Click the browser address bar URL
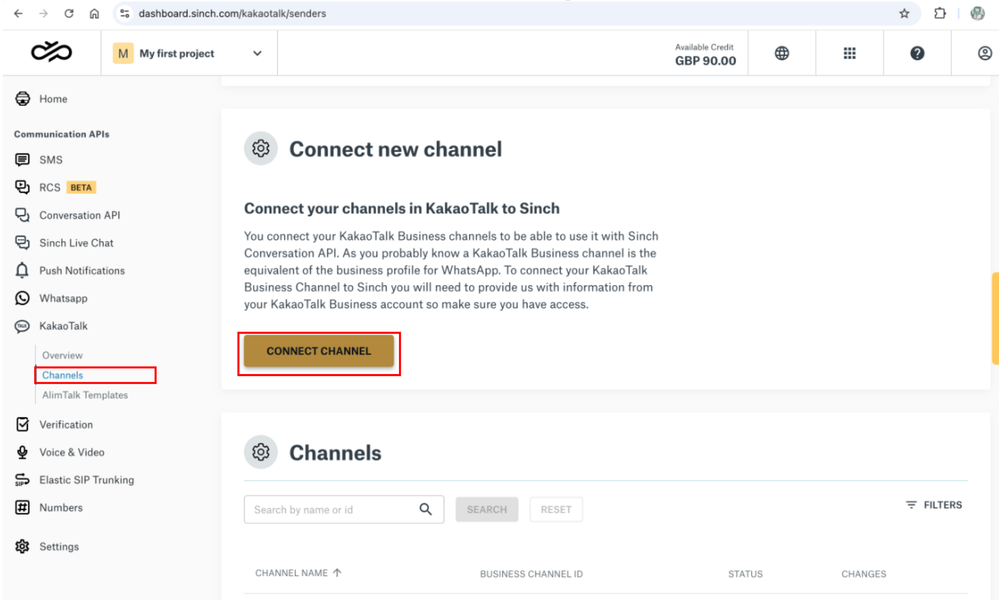999x600 pixels. click(x=233, y=13)
